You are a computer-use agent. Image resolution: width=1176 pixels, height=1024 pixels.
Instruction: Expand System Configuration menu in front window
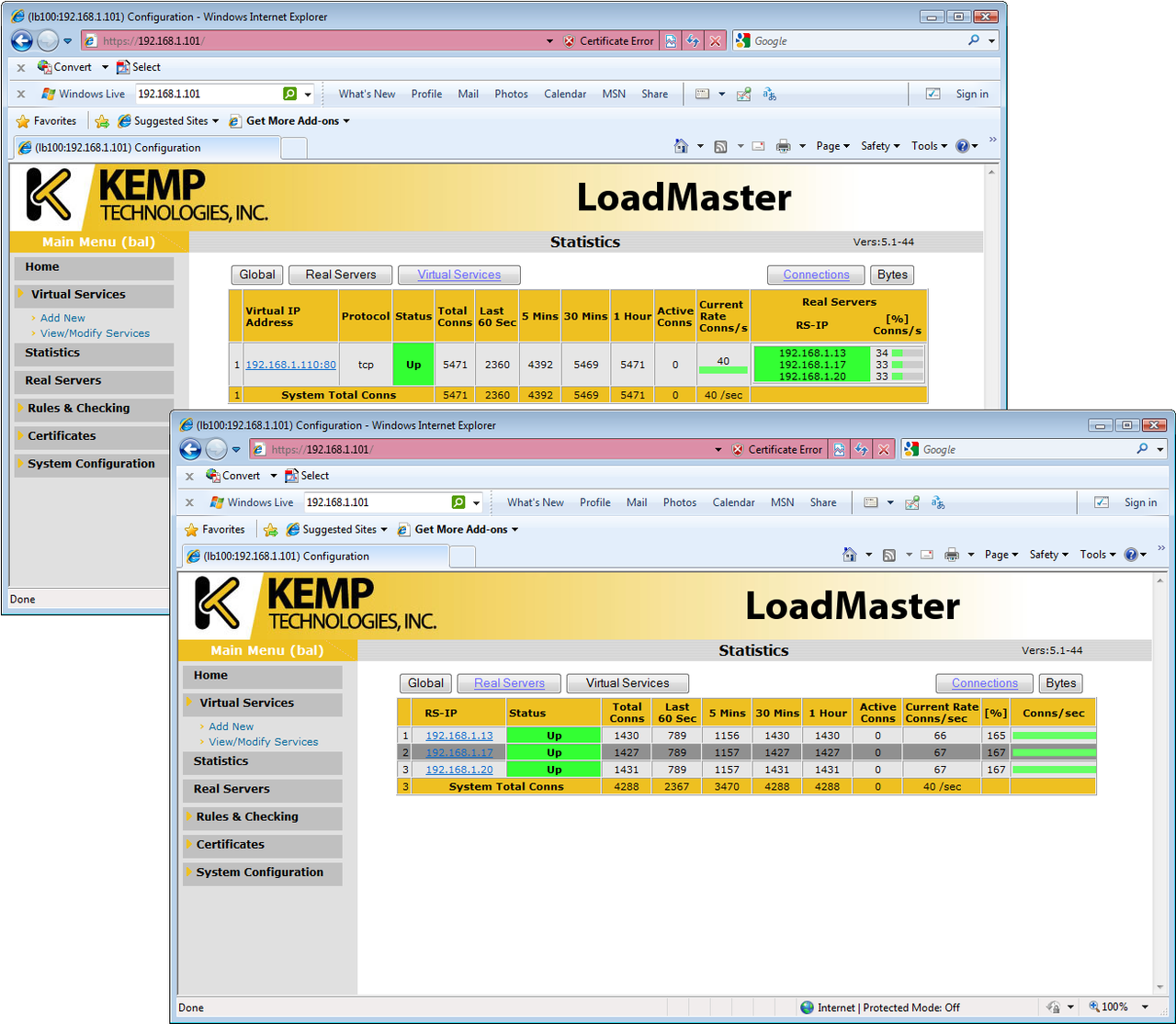click(262, 872)
